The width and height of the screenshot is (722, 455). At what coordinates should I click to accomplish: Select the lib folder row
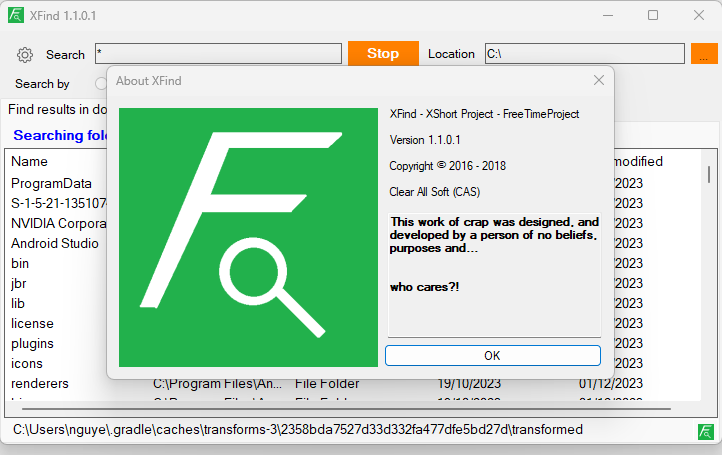point(17,303)
